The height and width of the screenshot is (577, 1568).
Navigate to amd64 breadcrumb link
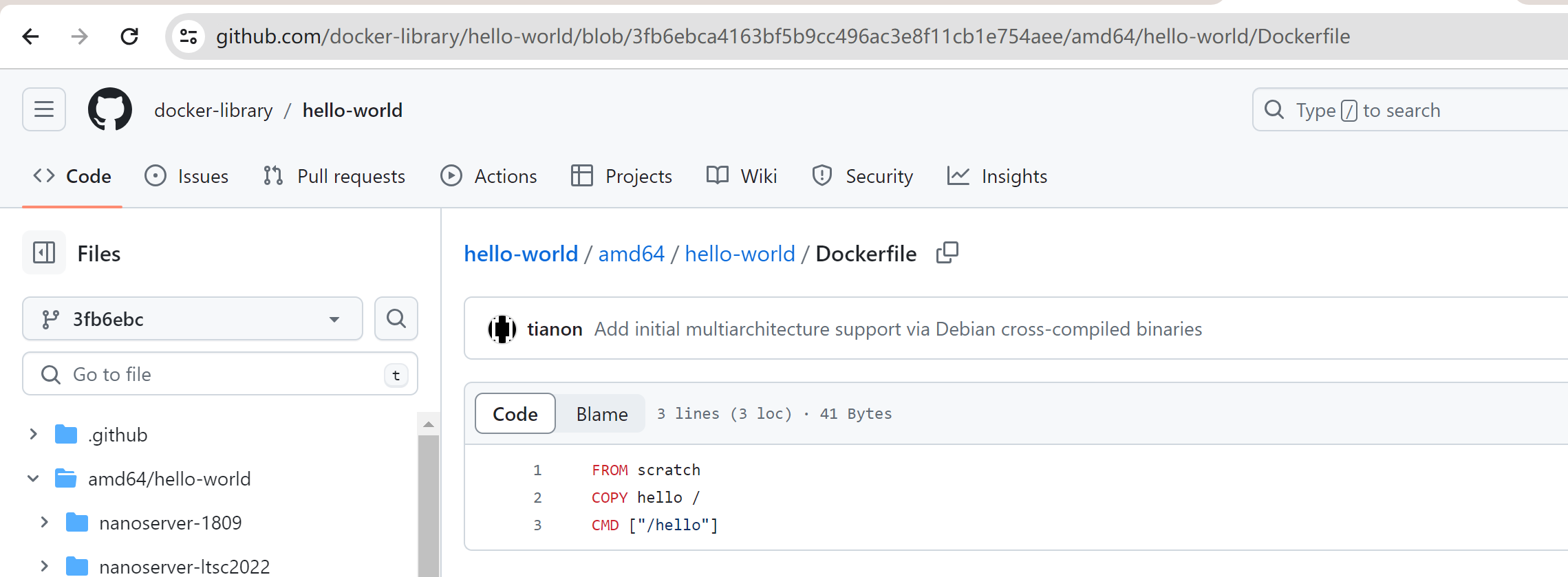pyautogui.click(x=631, y=254)
